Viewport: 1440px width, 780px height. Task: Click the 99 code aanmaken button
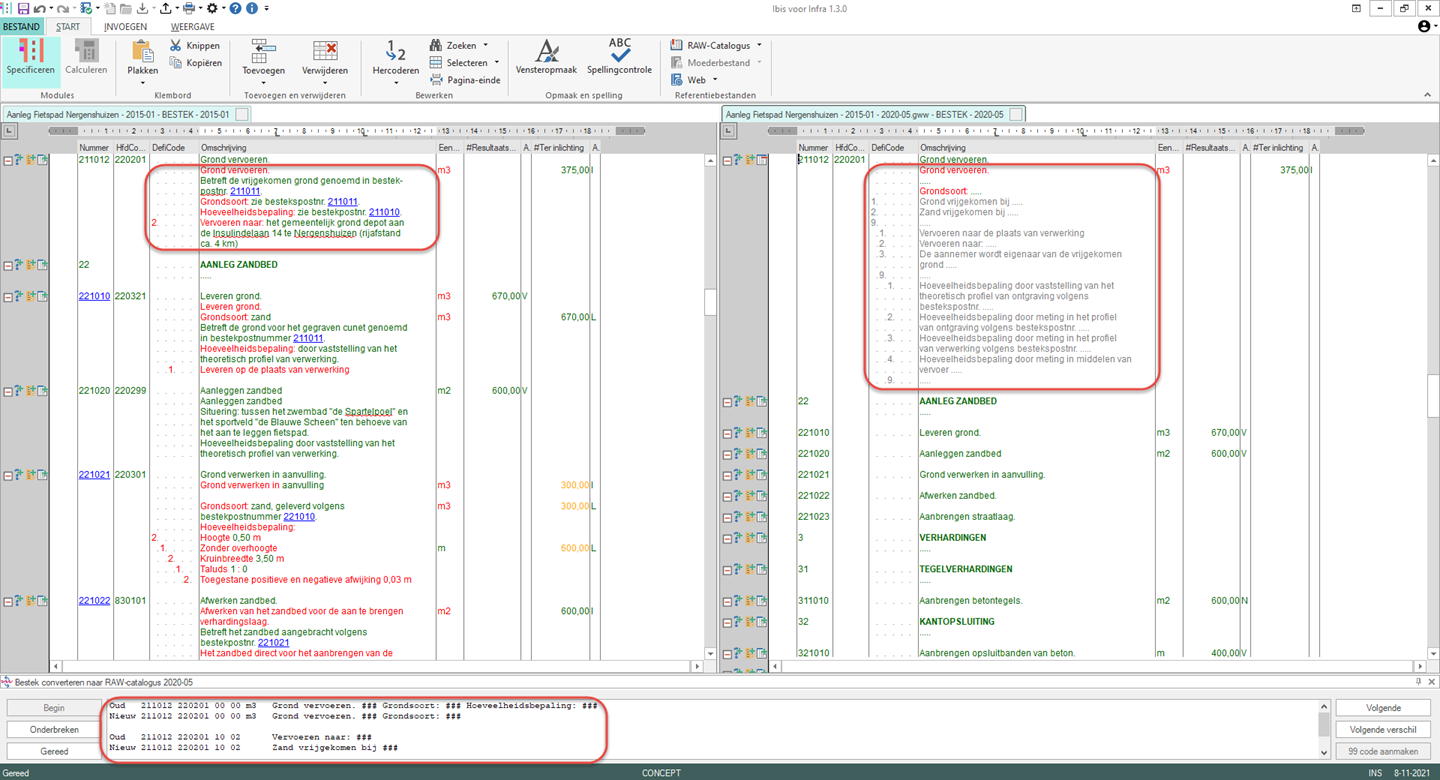(1384, 751)
